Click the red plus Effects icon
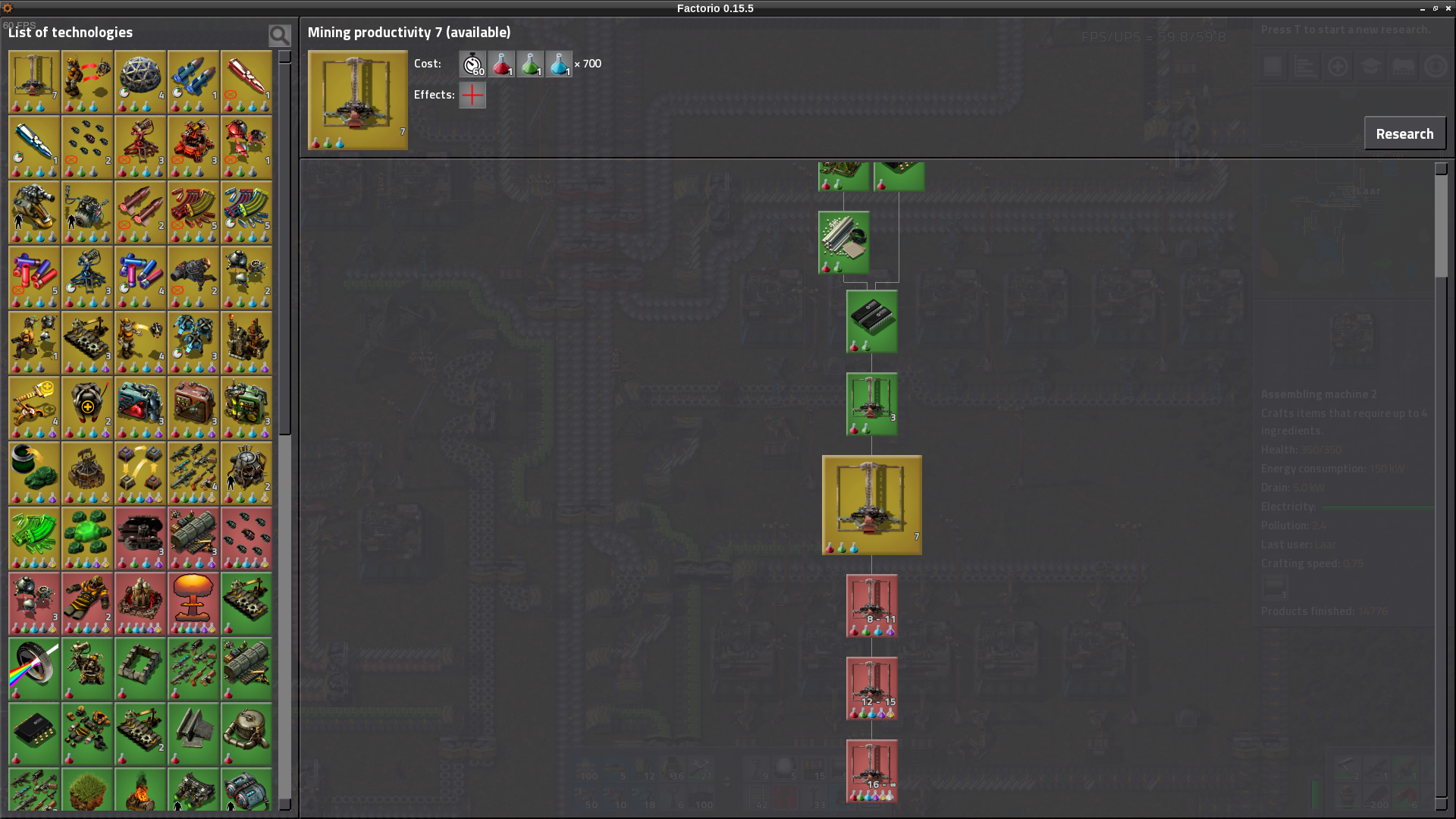The height and width of the screenshot is (819, 1456). pos(472,96)
